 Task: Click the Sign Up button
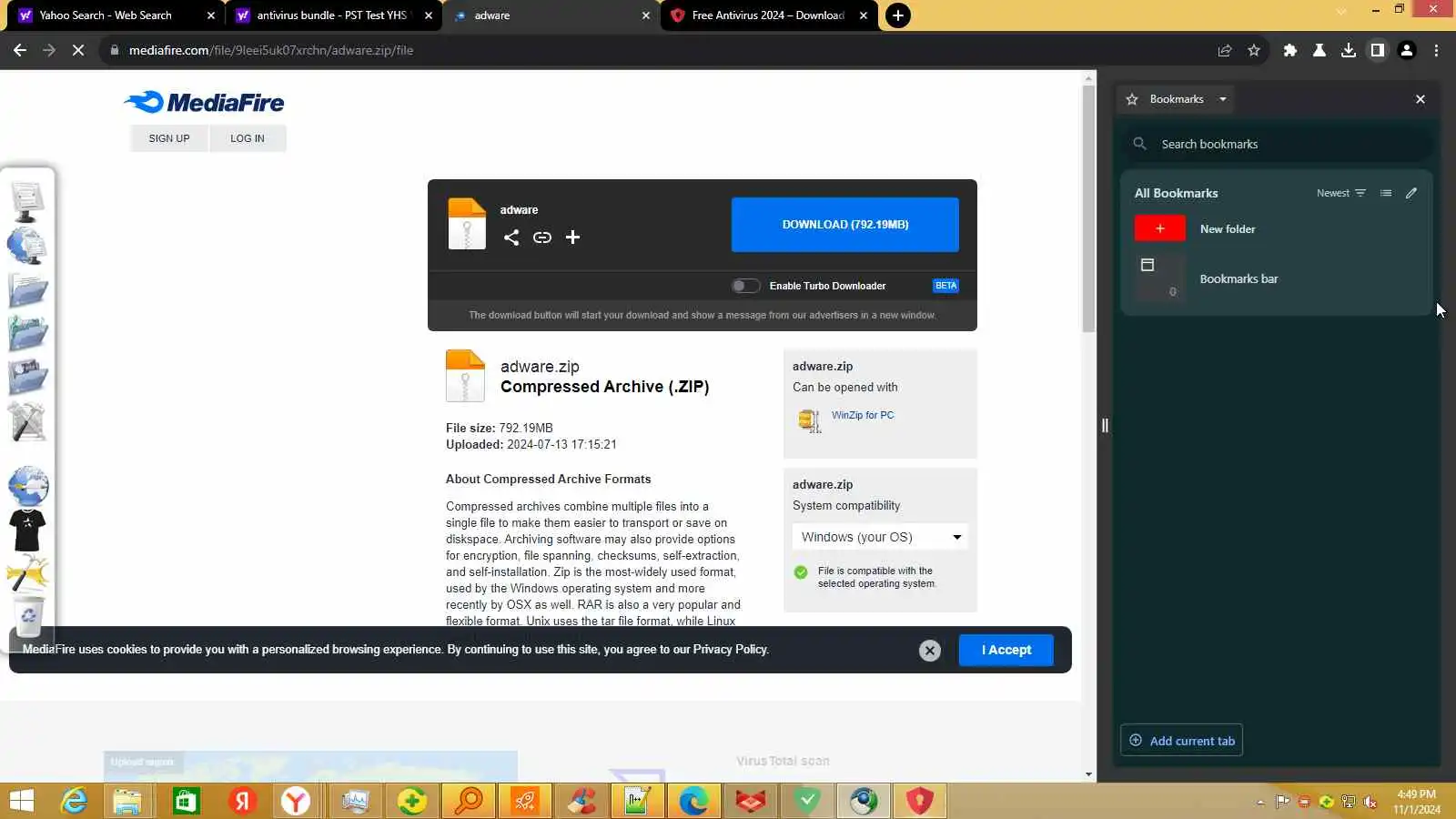tap(169, 138)
